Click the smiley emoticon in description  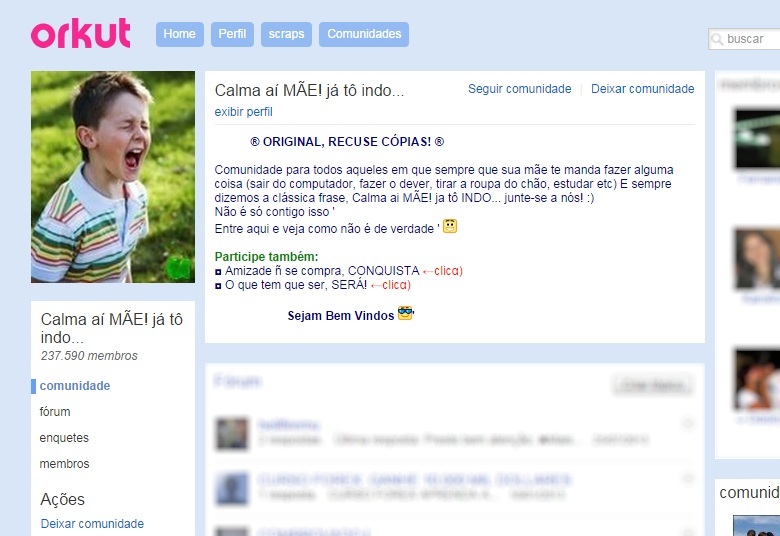pos(450,226)
